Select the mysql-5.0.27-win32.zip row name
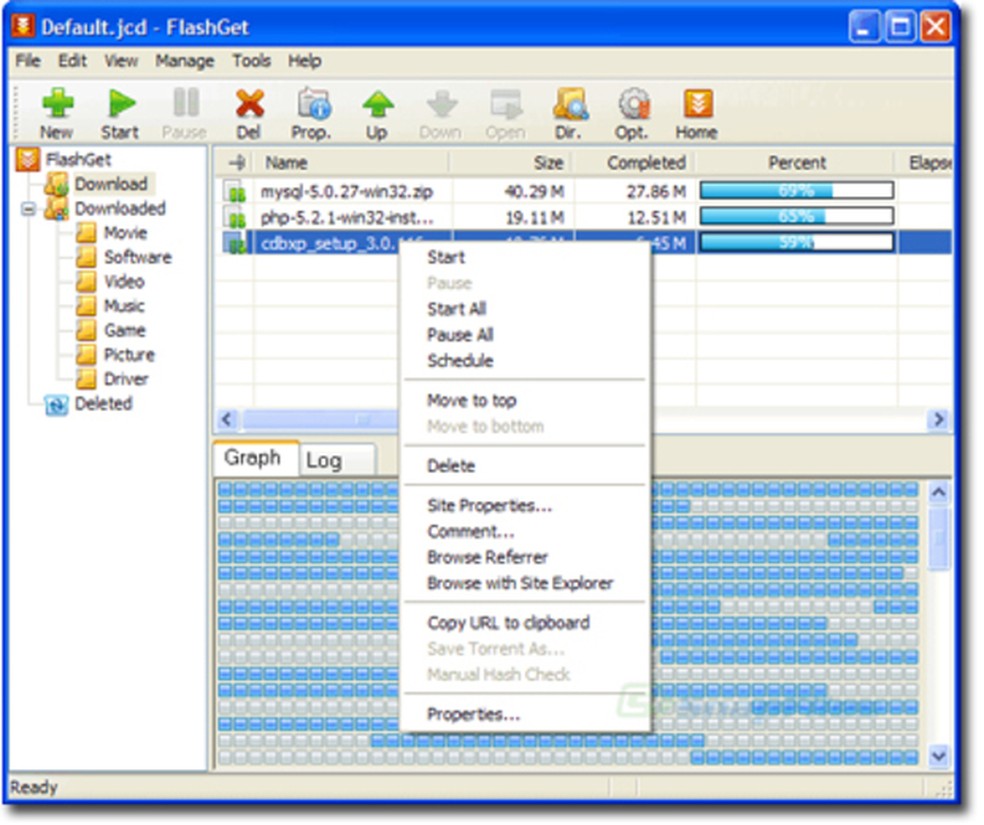The width and height of the screenshot is (984, 825). pos(346,191)
